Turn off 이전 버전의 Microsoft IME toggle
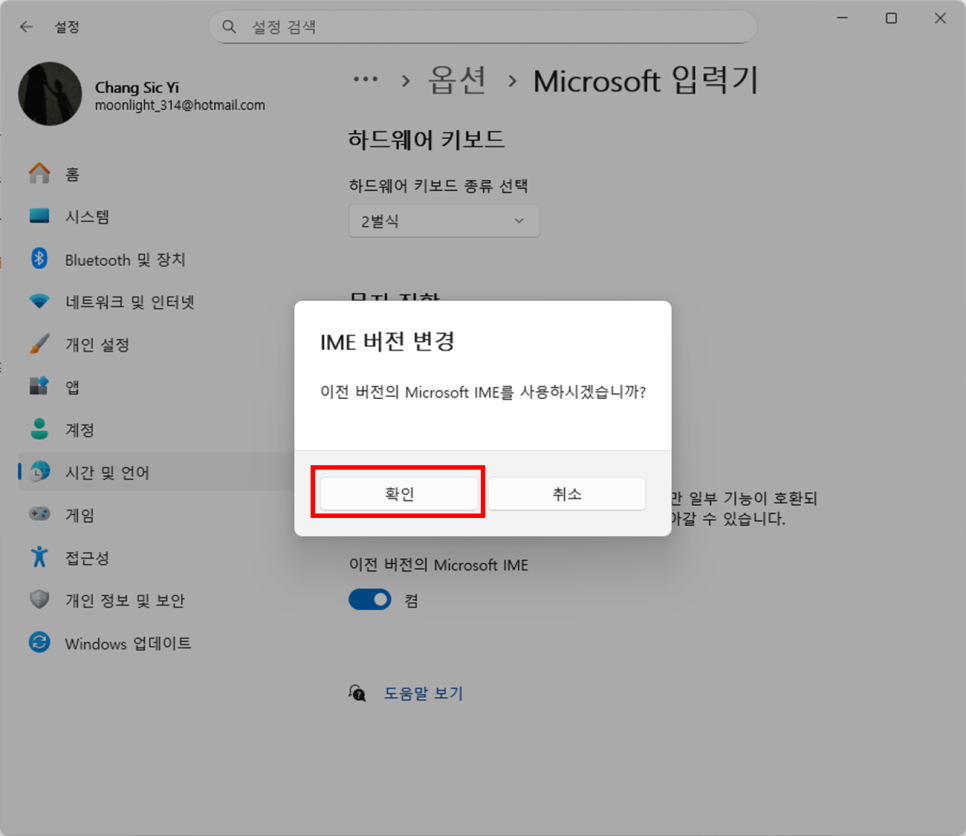966x836 pixels. (x=370, y=599)
